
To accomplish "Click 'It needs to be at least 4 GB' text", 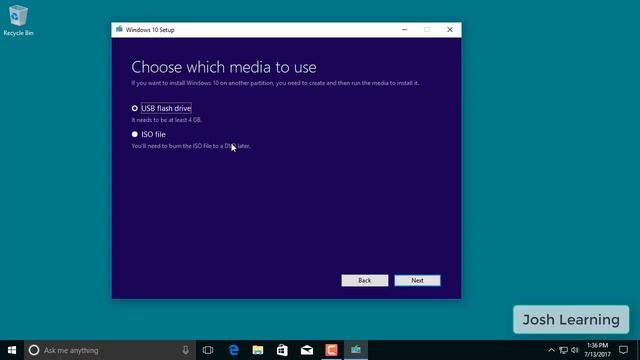I will (x=167, y=120).
